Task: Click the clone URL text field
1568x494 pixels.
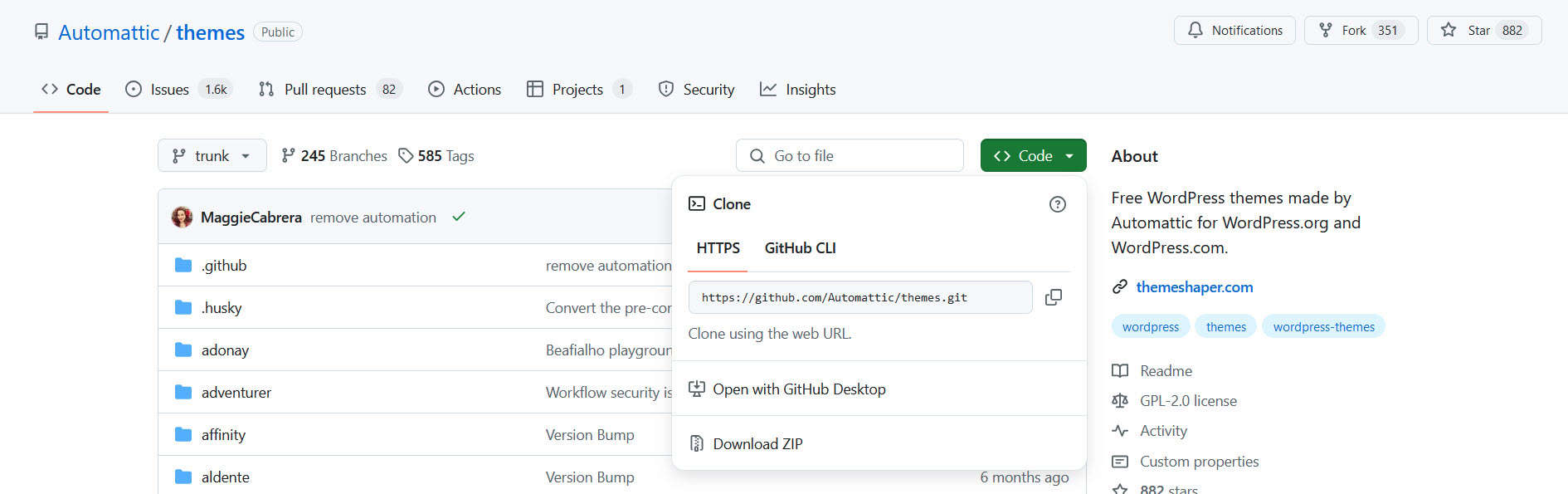Action: [860, 297]
